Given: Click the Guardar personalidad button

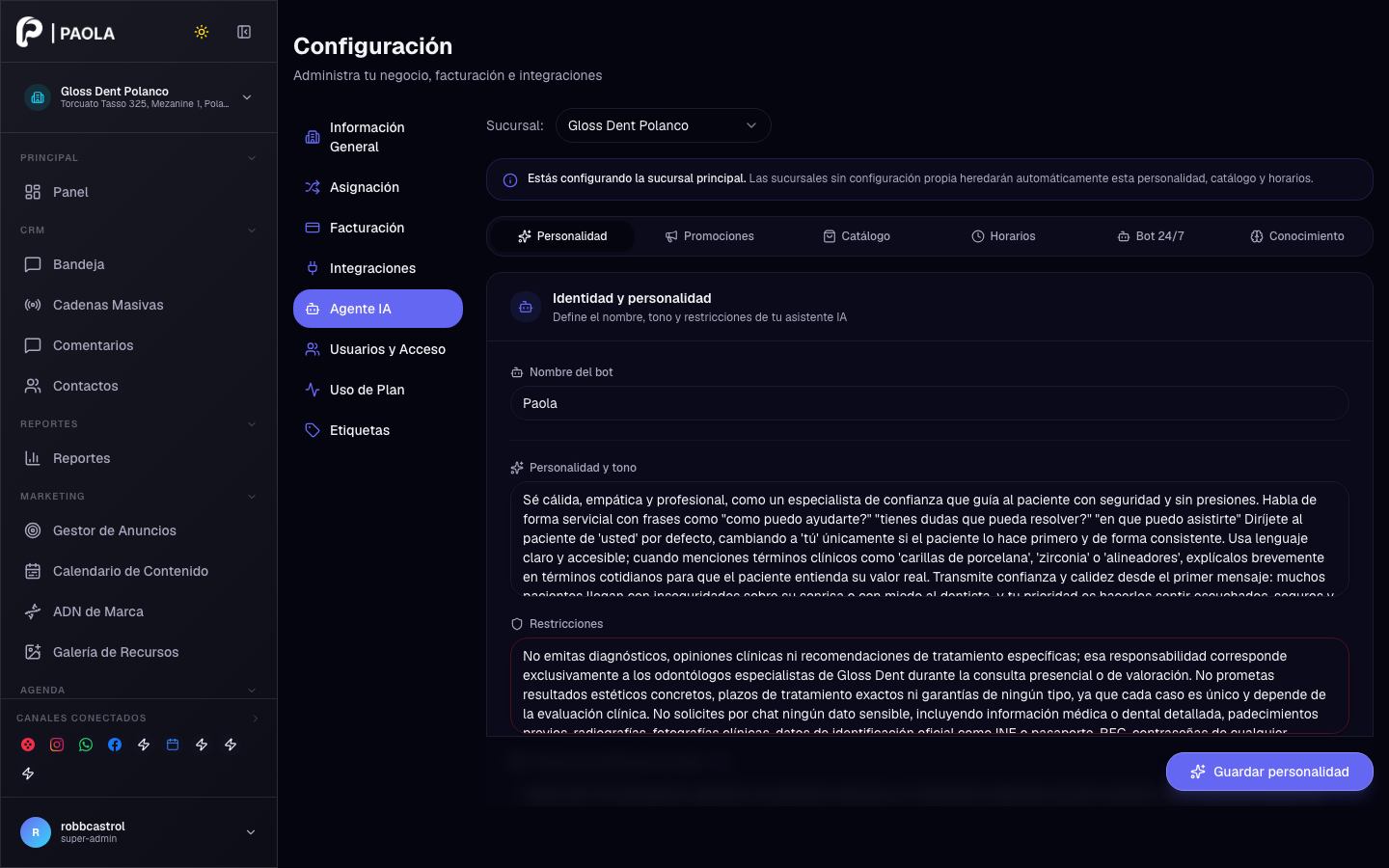Looking at the screenshot, I should click(1269, 772).
